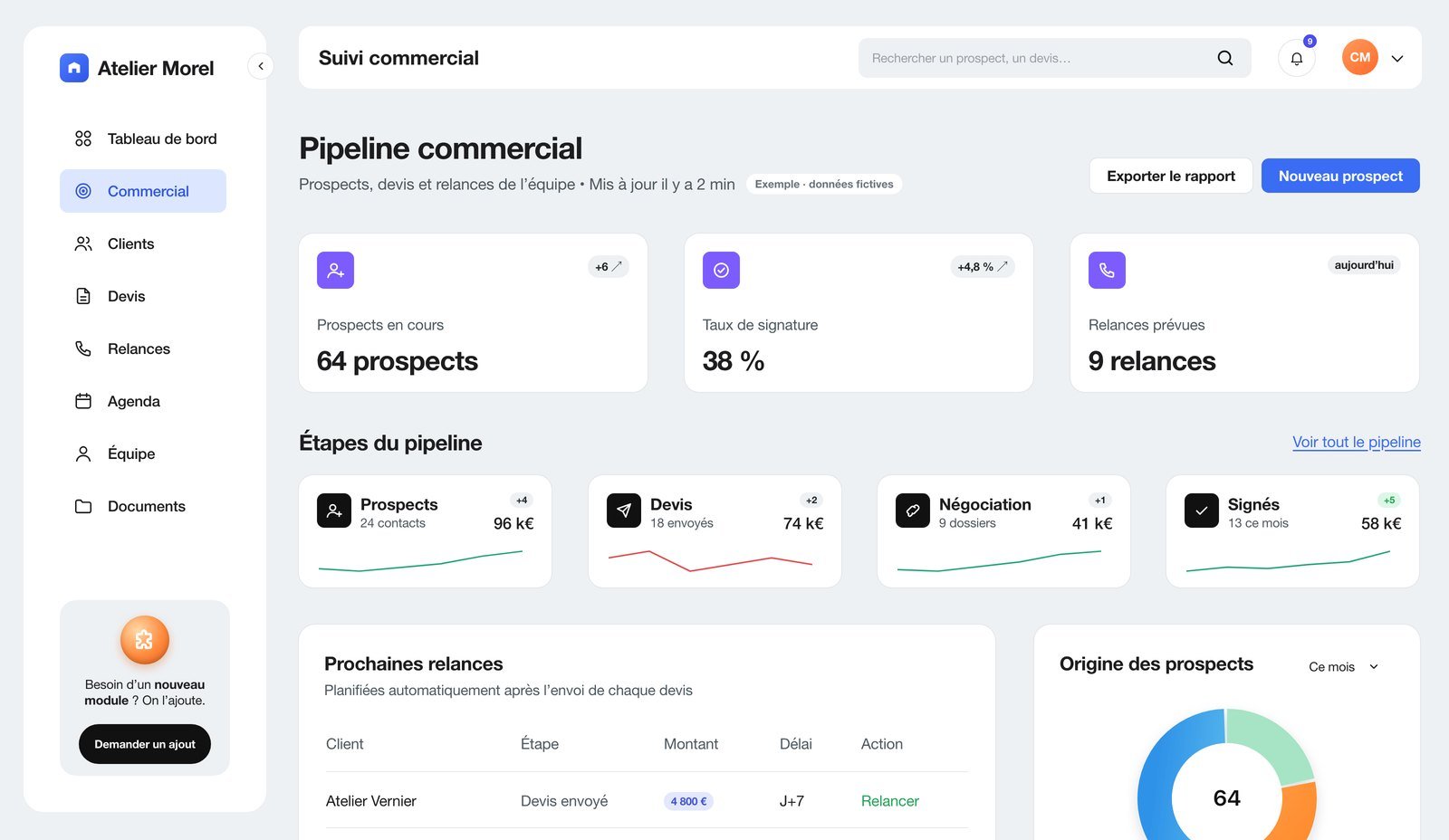Image resolution: width=1449 pixels, height=840 pixels.
Task: Open the Ce mois period dropdown
Action: (x=1344, y=666)
